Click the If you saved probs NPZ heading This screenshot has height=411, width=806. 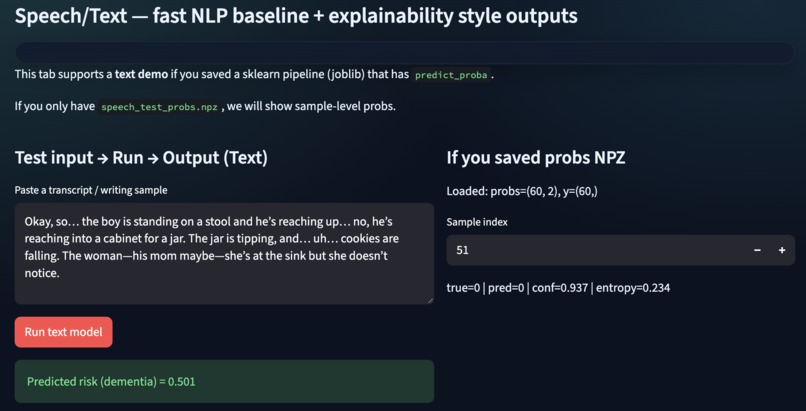tap(536, 158)
